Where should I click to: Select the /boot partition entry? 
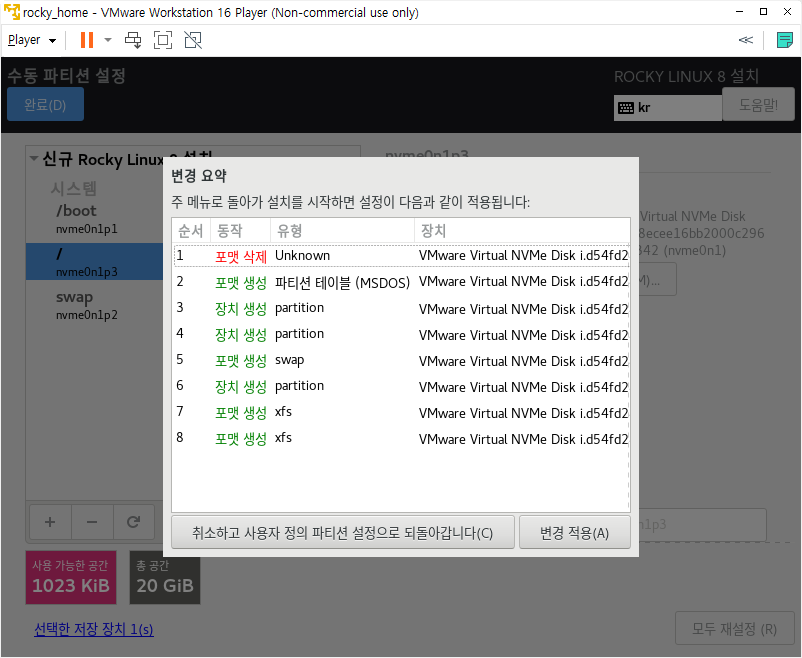click(95, 218)
